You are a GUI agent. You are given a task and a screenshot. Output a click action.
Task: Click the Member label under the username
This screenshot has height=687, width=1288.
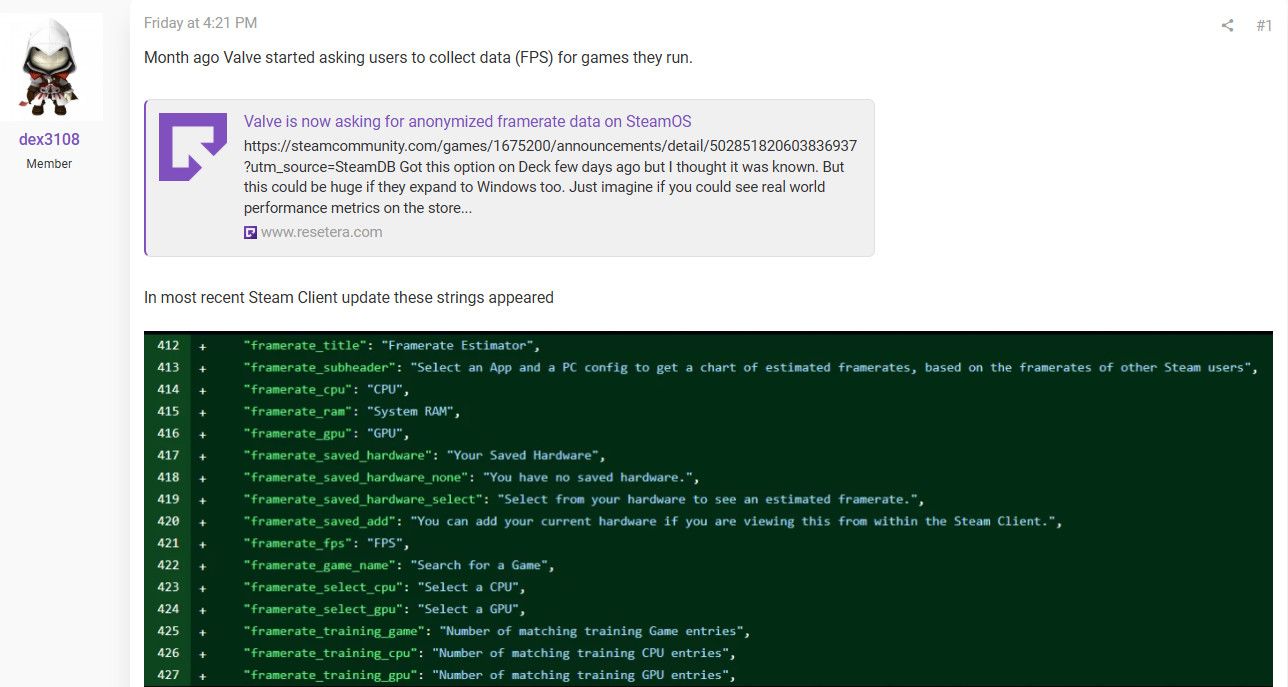click(49, 163)
